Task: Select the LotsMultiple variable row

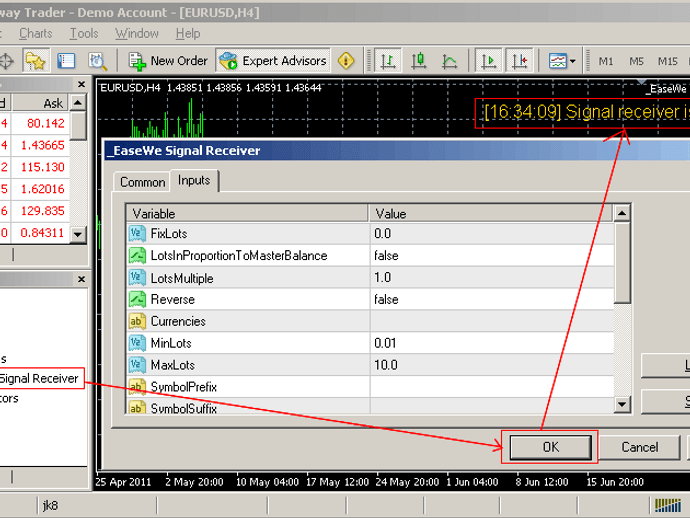Action: pos(248,277)
